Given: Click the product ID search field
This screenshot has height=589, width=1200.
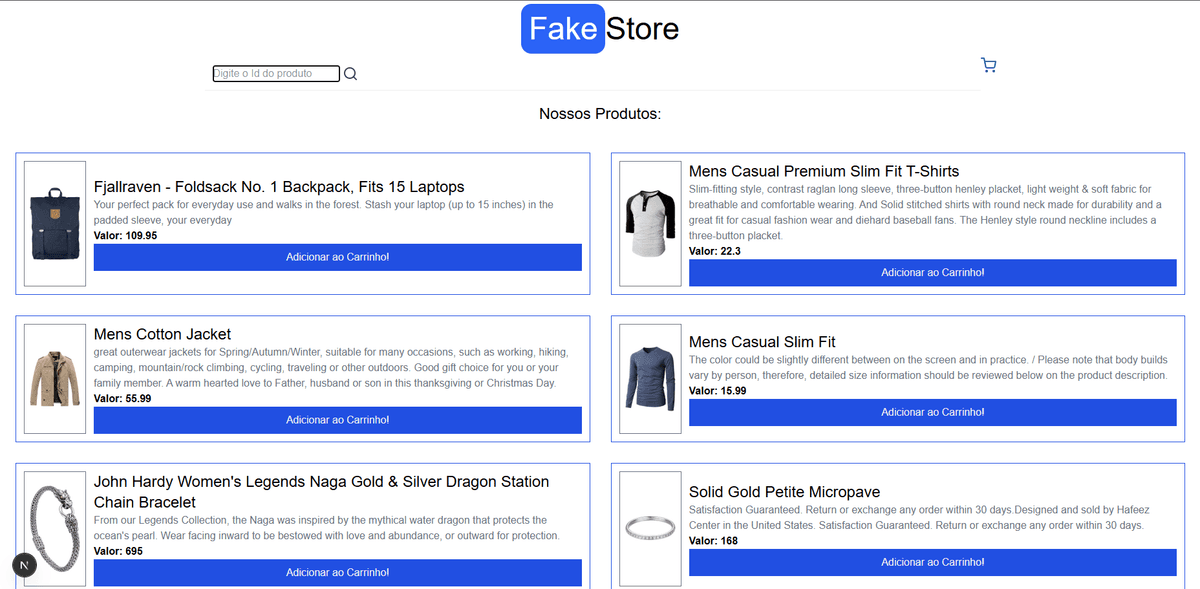Looking at the screenshot, I should pyautogui.click(x=276, y=73).
